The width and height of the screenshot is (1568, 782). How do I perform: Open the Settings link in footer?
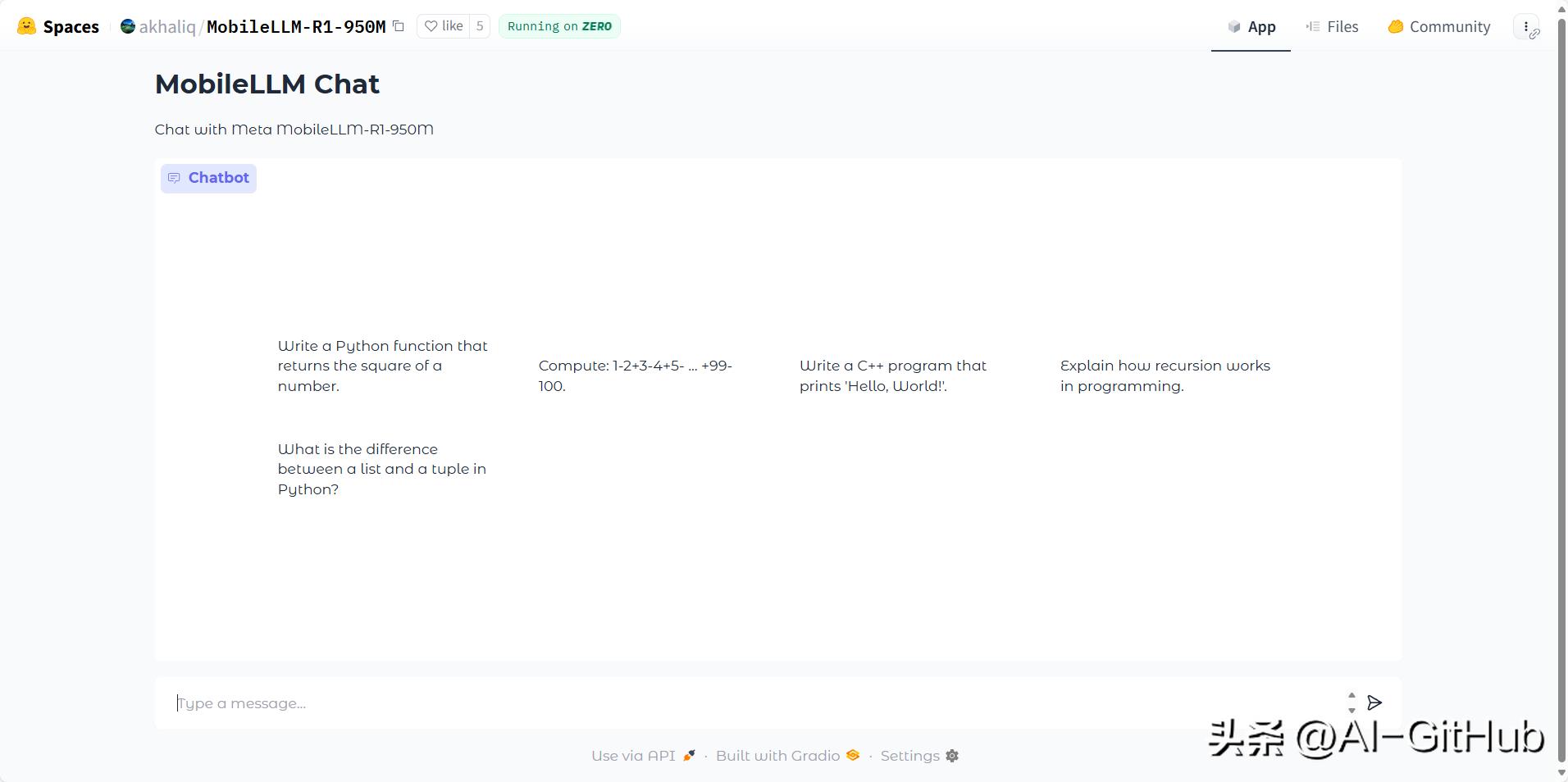(x=919, y=756)
